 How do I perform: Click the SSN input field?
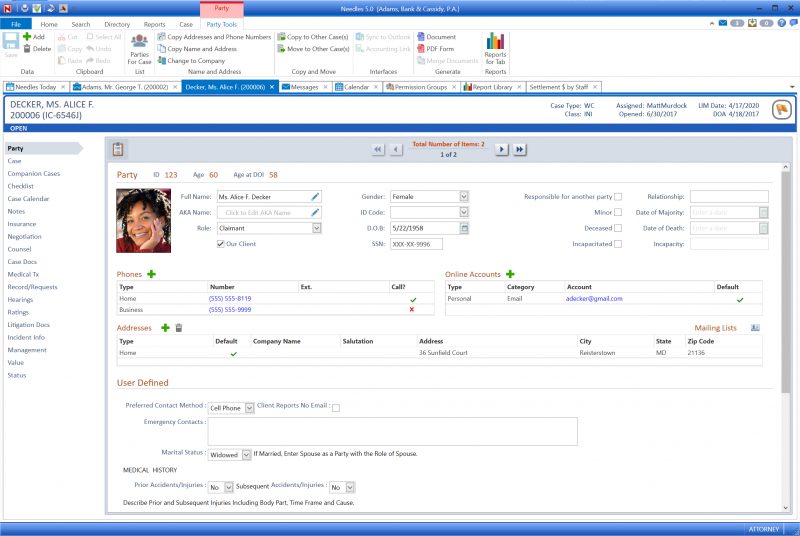(416, 244)
